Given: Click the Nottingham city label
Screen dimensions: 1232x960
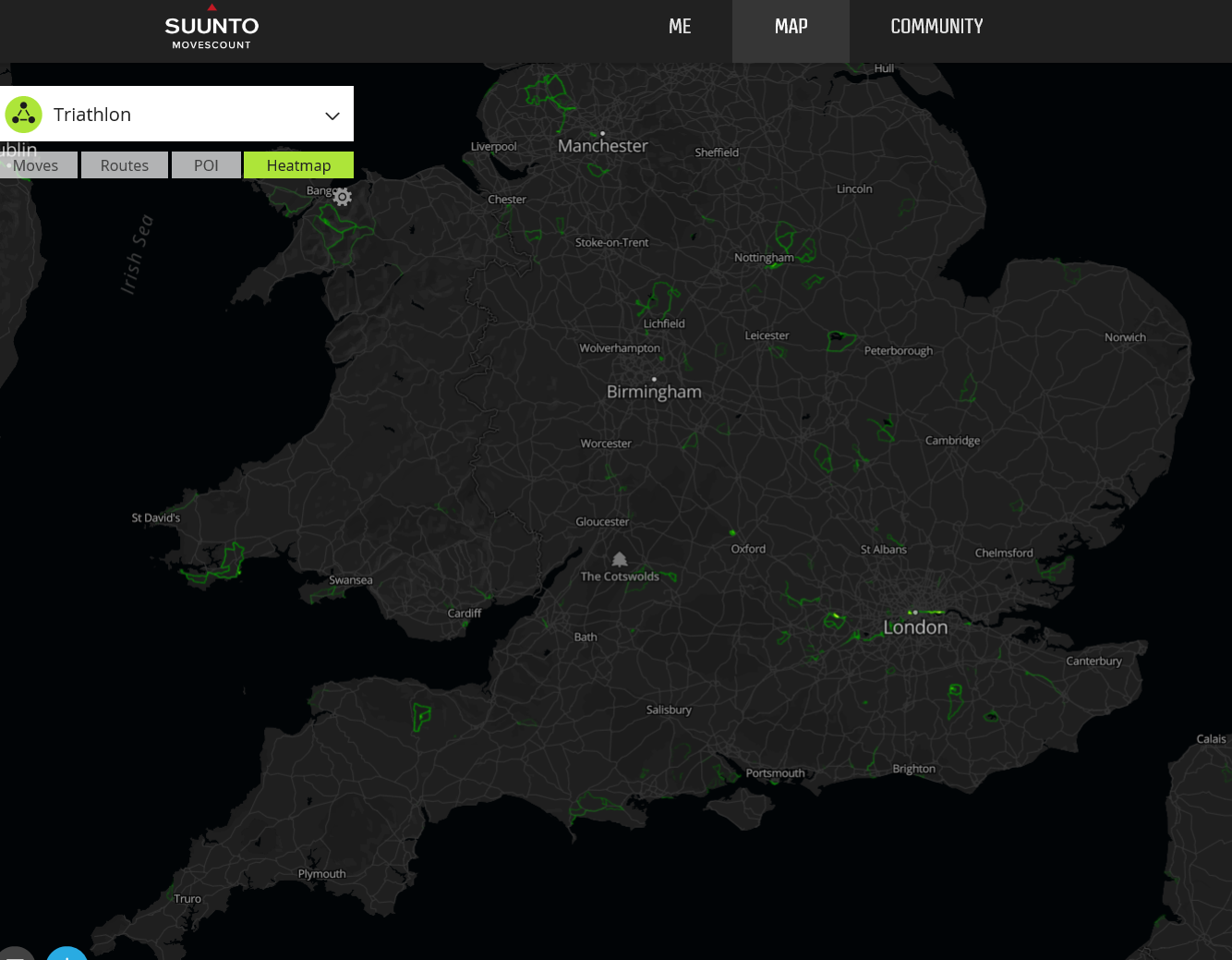Looking at the screenshot, I should point(764,258).
